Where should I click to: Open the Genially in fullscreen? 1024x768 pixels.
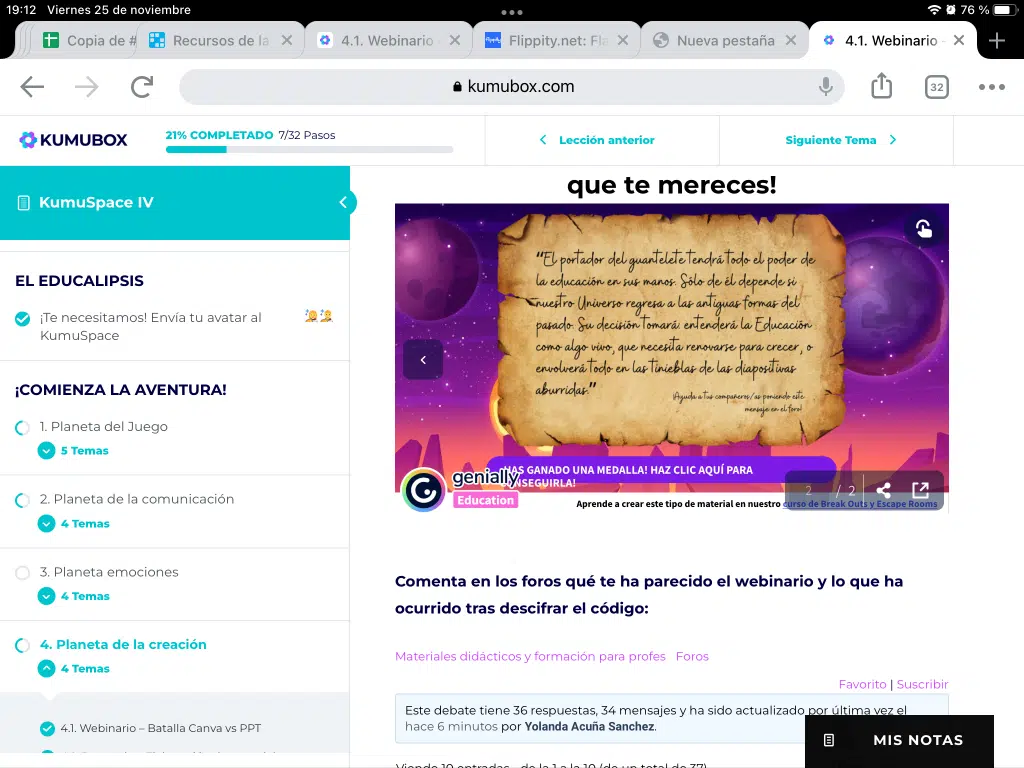tap(921, 490)
